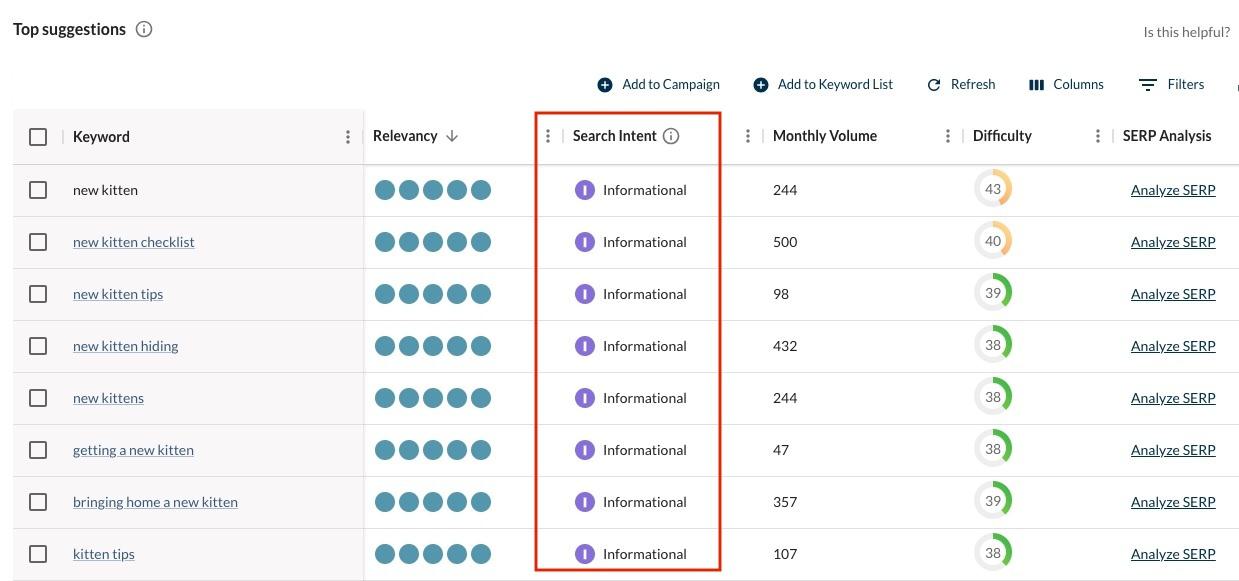Open the Keyword column options menu
Image resolution: width=1239 pixels, height=581 pixels.
click(347, 135)
